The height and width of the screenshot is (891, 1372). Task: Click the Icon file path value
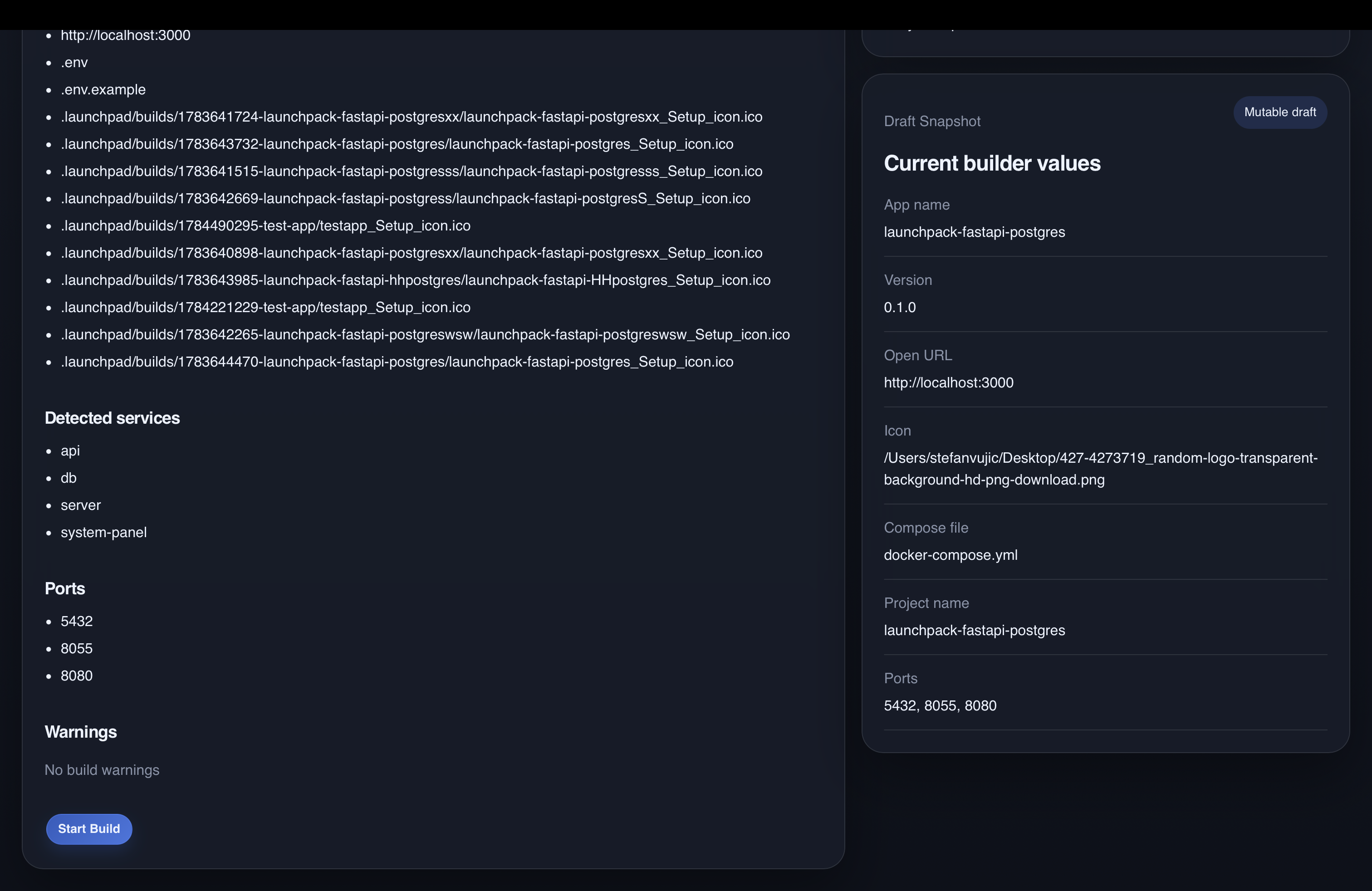click(x=1101, y=469)
